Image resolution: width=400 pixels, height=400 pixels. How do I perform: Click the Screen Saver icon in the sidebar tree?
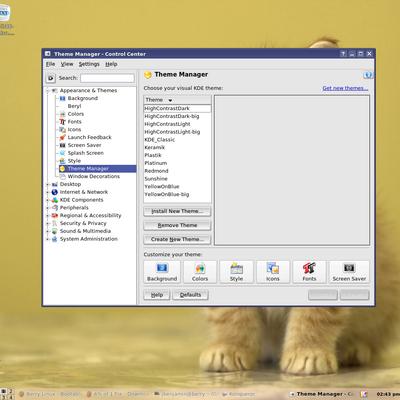click(x=62, y=145)
